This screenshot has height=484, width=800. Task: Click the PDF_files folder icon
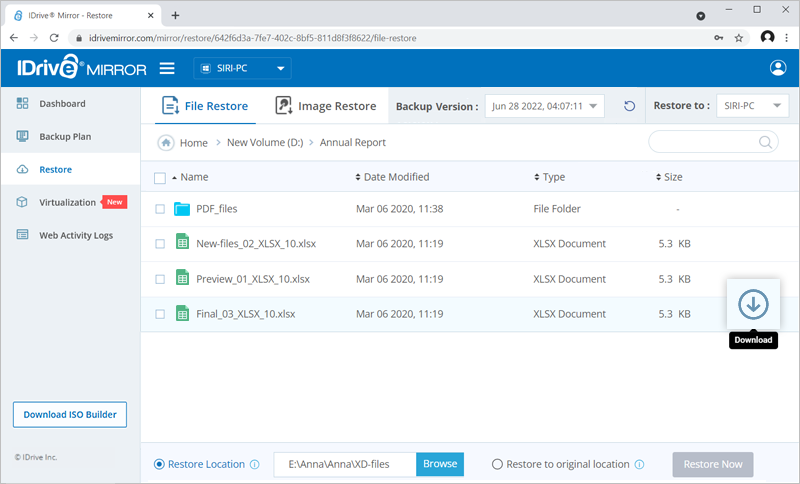point(182,209)
